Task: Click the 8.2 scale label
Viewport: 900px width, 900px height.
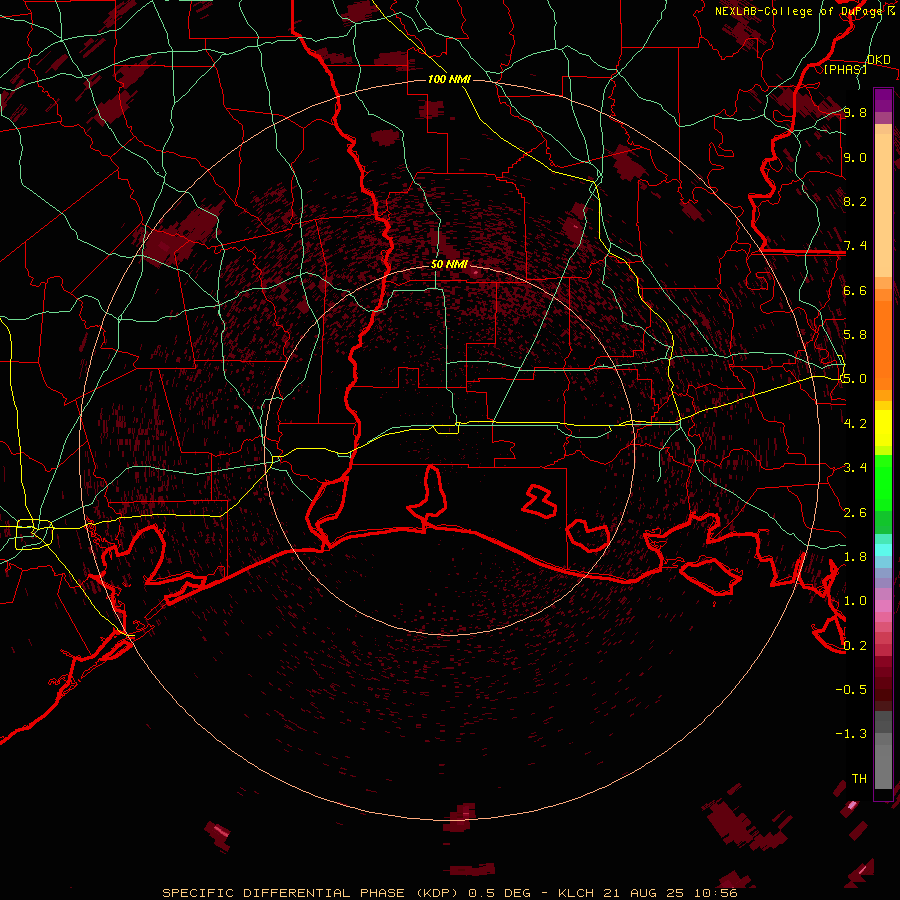Action: pyautogui.click(x=855, y=201)
